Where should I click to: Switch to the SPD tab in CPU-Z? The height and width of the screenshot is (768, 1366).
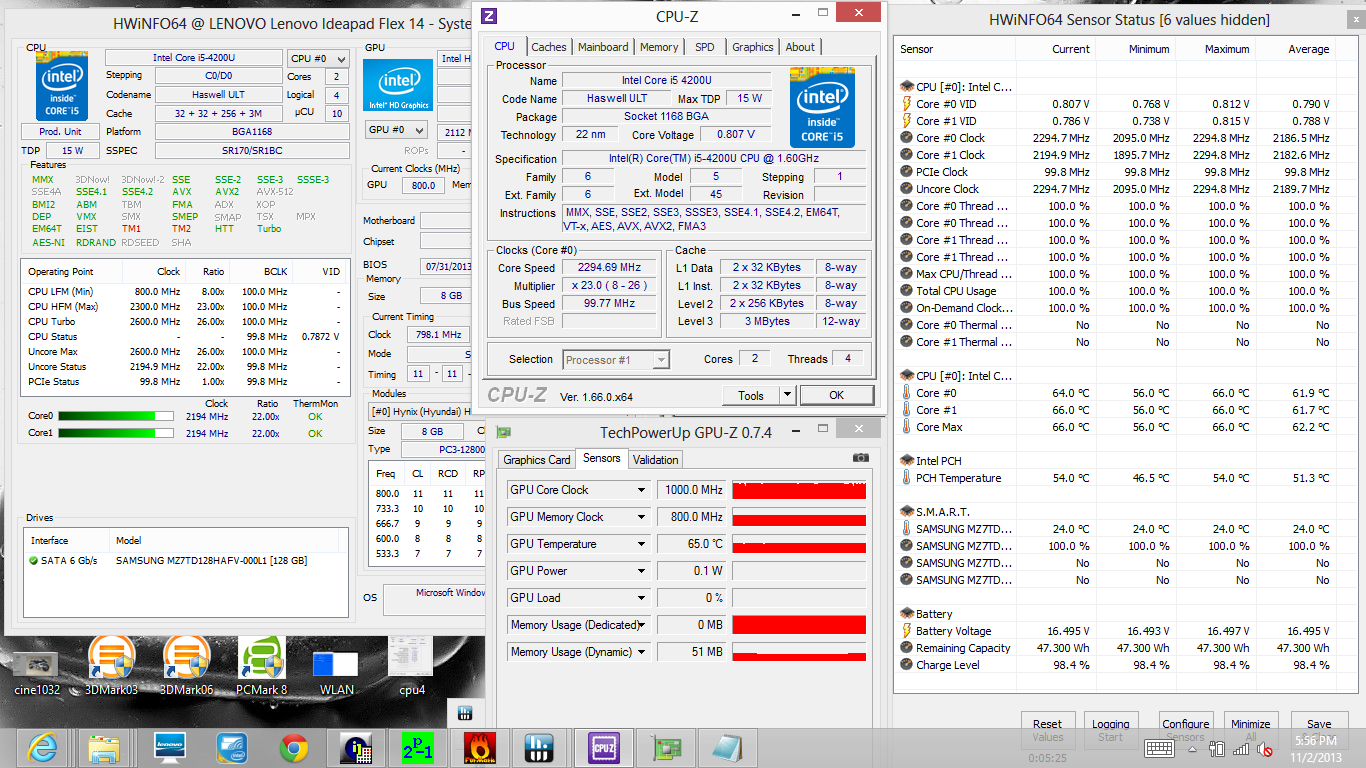coord(705,47)
